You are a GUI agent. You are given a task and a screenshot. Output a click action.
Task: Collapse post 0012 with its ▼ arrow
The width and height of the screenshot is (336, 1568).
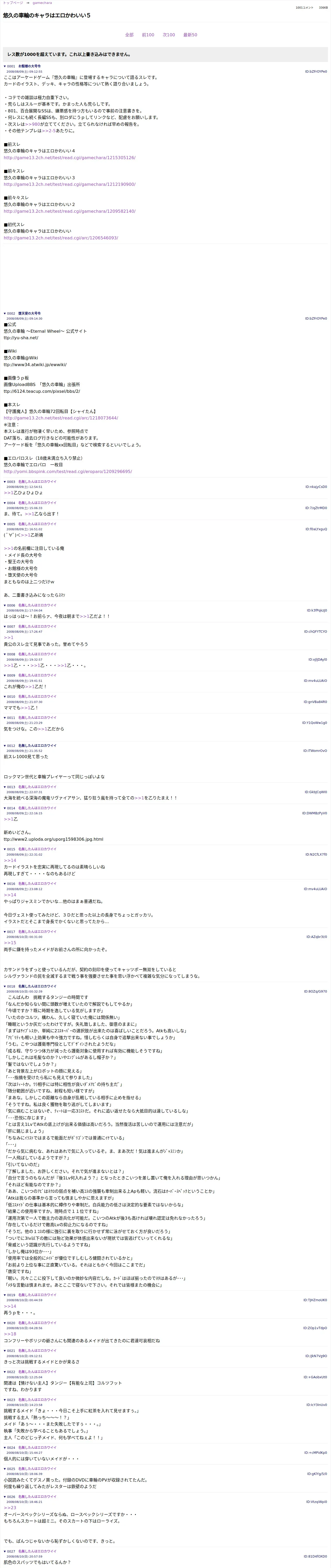point(5,746)
